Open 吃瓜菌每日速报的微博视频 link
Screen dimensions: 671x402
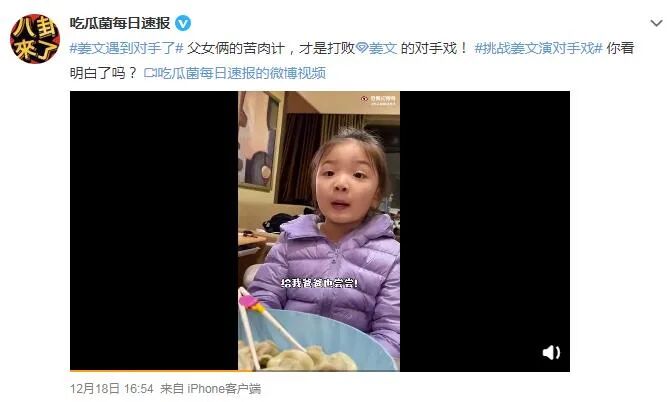[x=240, y=73]
